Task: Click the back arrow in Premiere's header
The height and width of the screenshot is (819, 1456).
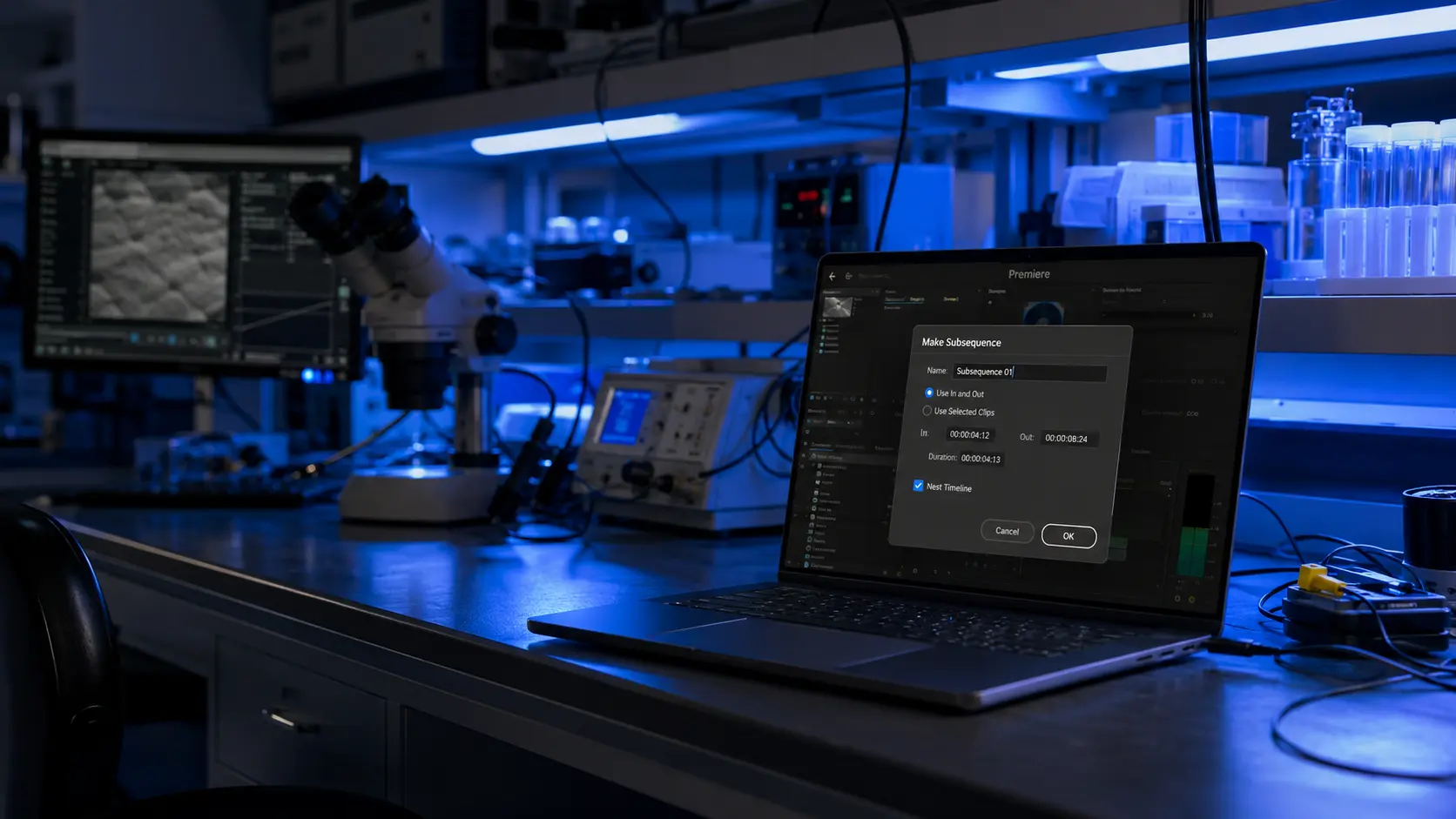Action: (832, 276)
